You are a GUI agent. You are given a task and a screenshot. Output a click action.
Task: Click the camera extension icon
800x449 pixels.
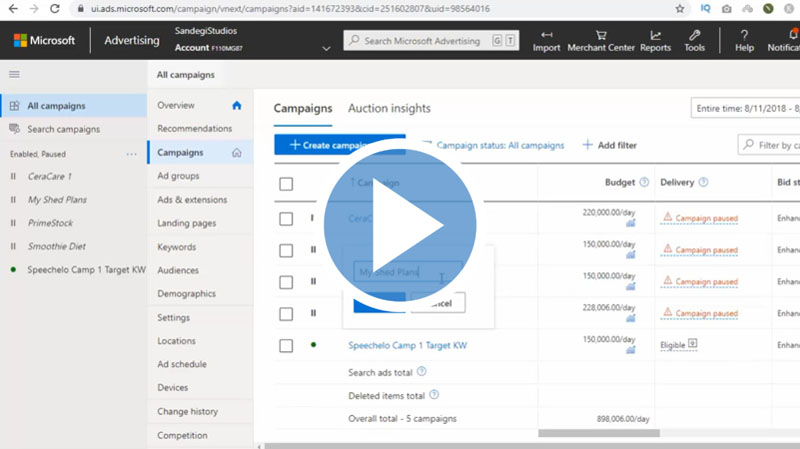[x=727, y=9]
